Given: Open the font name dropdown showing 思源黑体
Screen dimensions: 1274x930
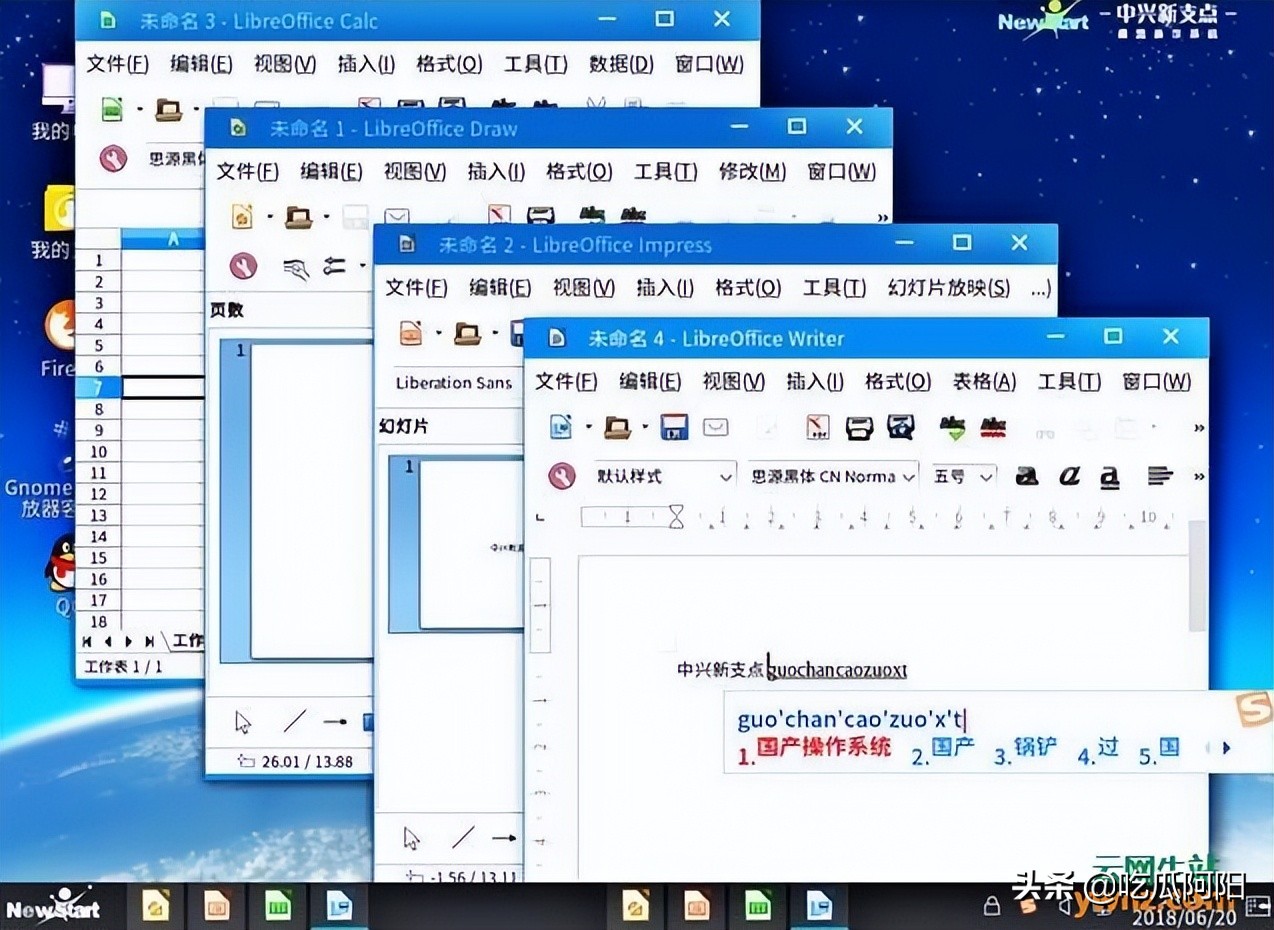Looking at the screenshot, I should (830, 476).
